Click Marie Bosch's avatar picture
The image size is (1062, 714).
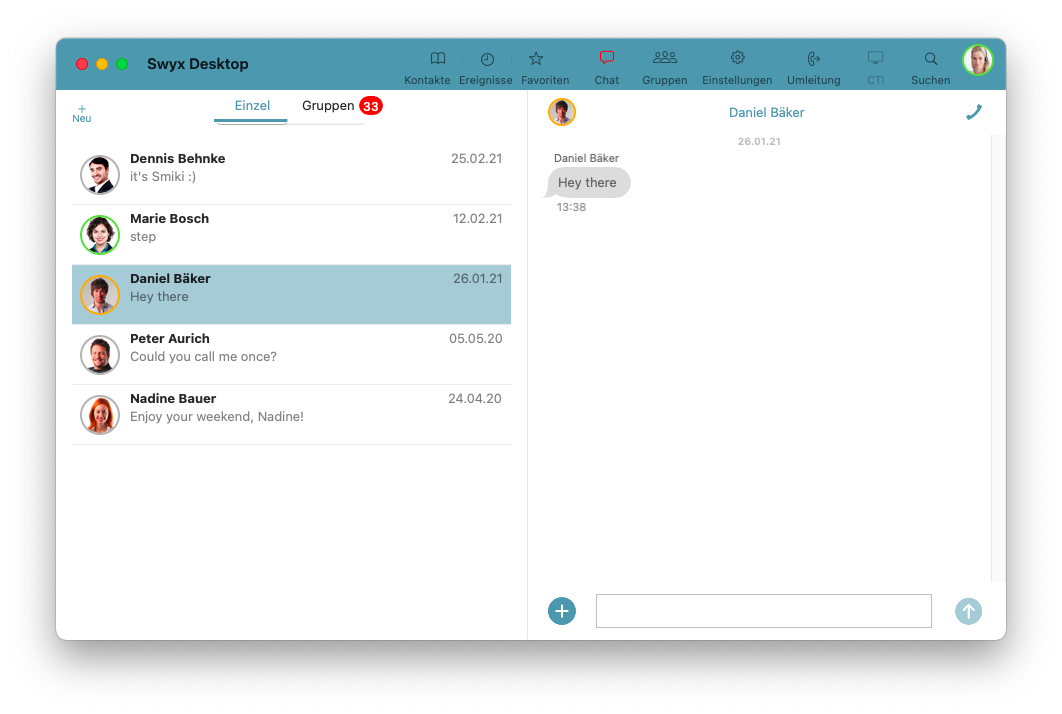[100, 234]
